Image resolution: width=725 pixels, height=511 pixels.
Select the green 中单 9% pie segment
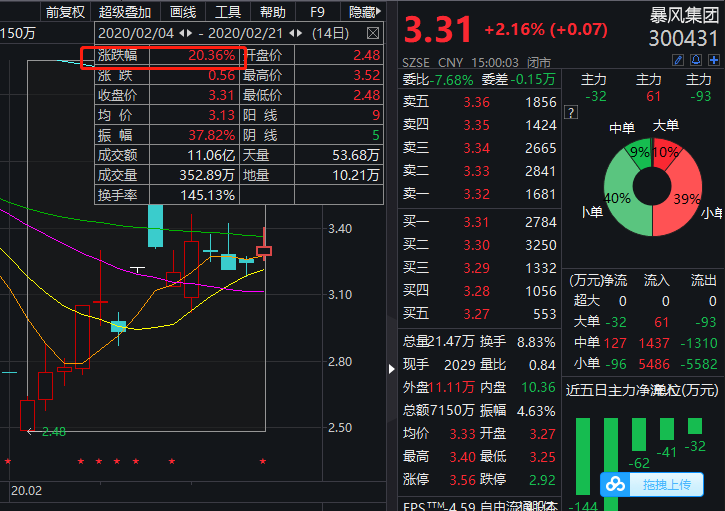(x=639, y=151)
